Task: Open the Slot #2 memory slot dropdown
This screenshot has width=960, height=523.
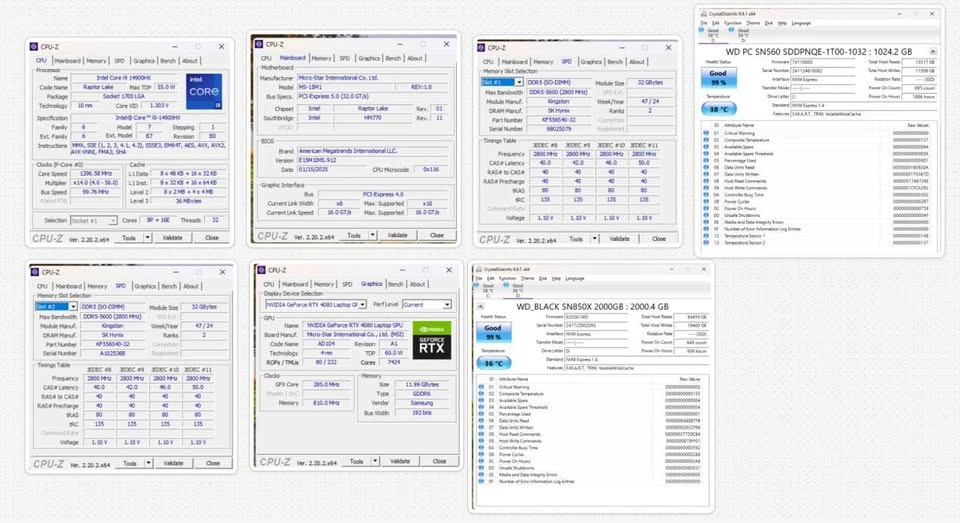Action: click(x=73, y=307)
